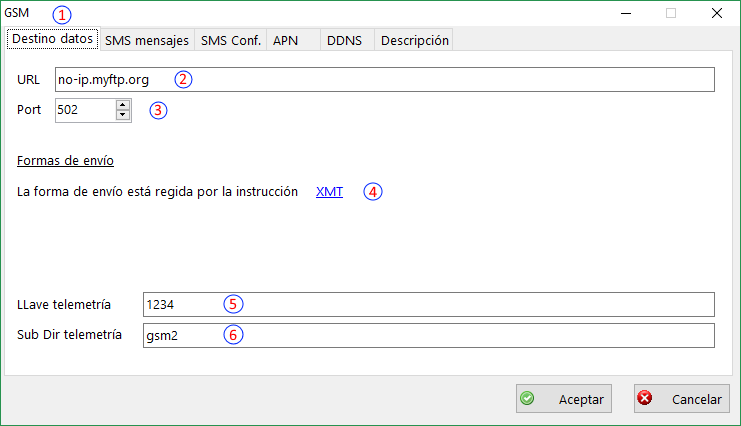Switch to the SMS mensajes tab
Image resolution: width=741 pixels, height=426 pixels.
click(x=146, y=40)
